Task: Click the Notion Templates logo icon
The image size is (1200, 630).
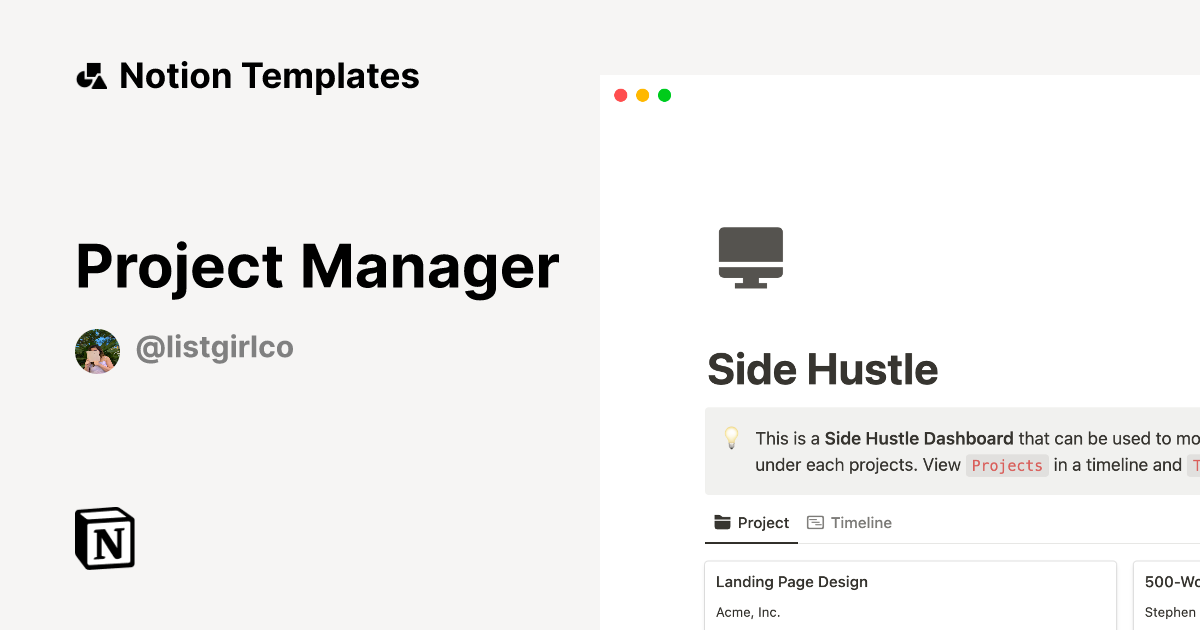Action: tap(91, 75)
